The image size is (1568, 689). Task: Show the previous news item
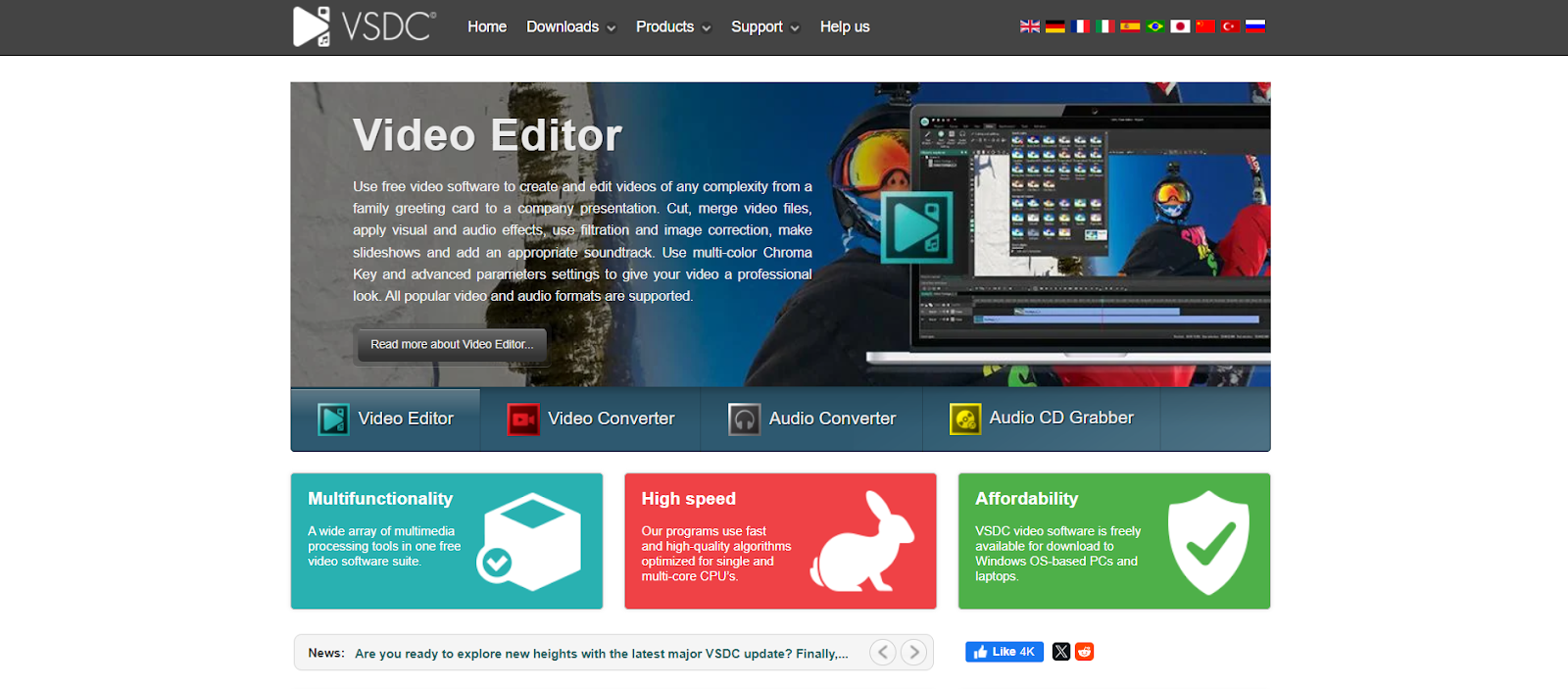pos(883,652)
